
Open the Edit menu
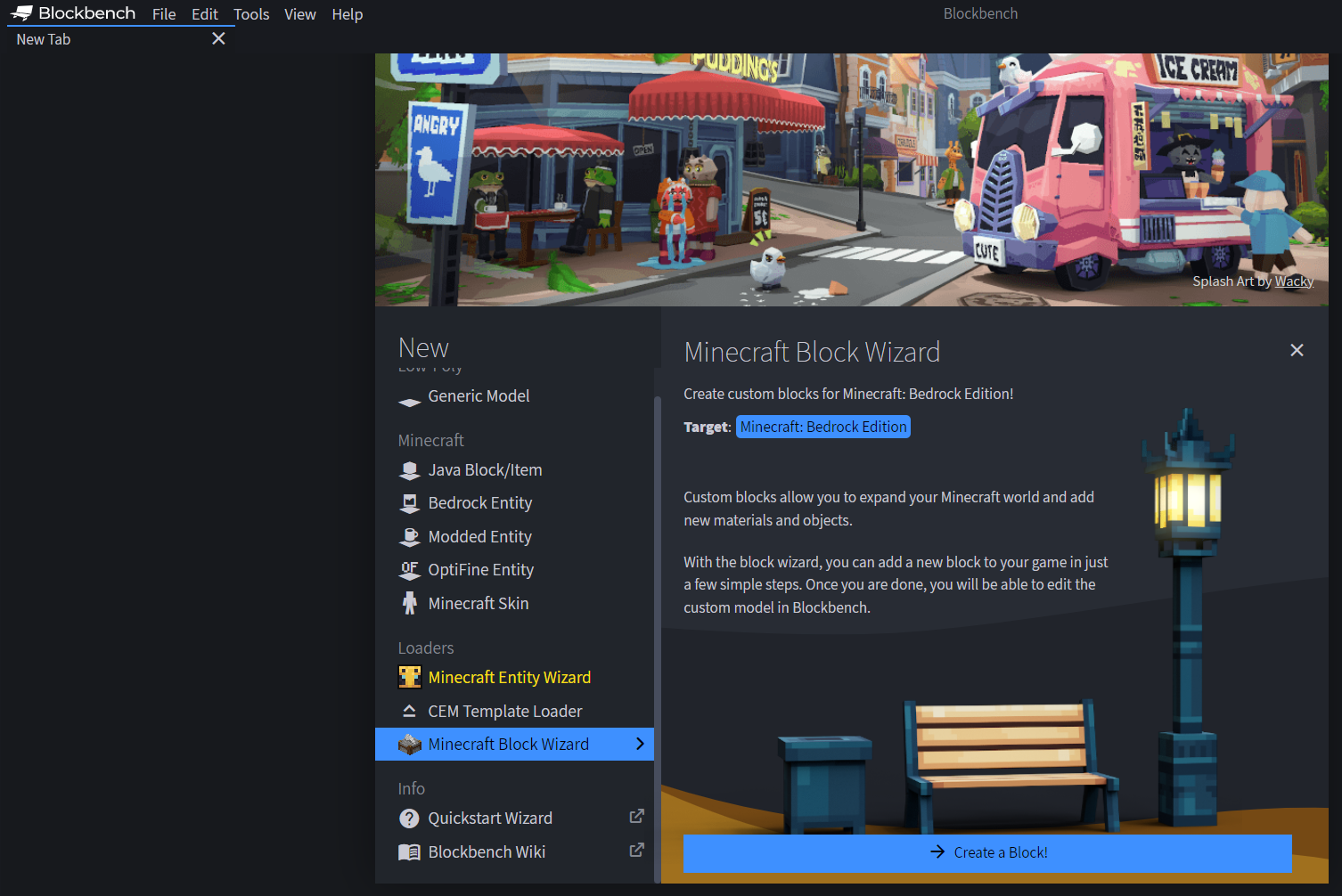point(205,14)
